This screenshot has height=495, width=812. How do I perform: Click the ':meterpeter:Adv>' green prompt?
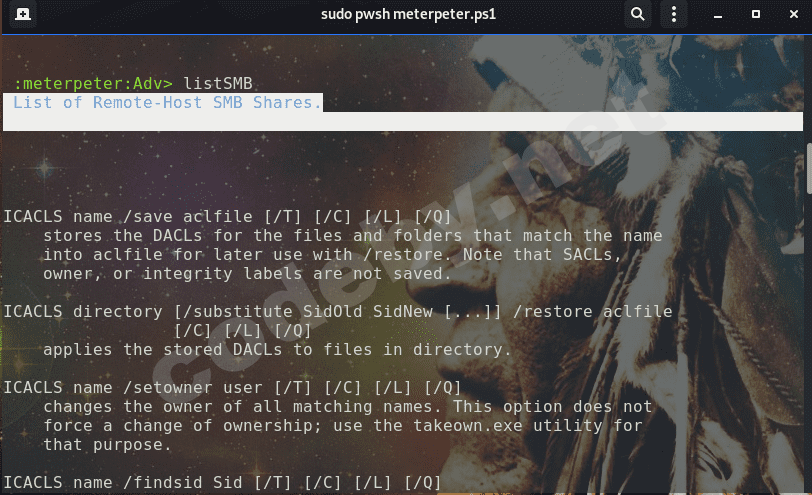(x=93, y=83)
